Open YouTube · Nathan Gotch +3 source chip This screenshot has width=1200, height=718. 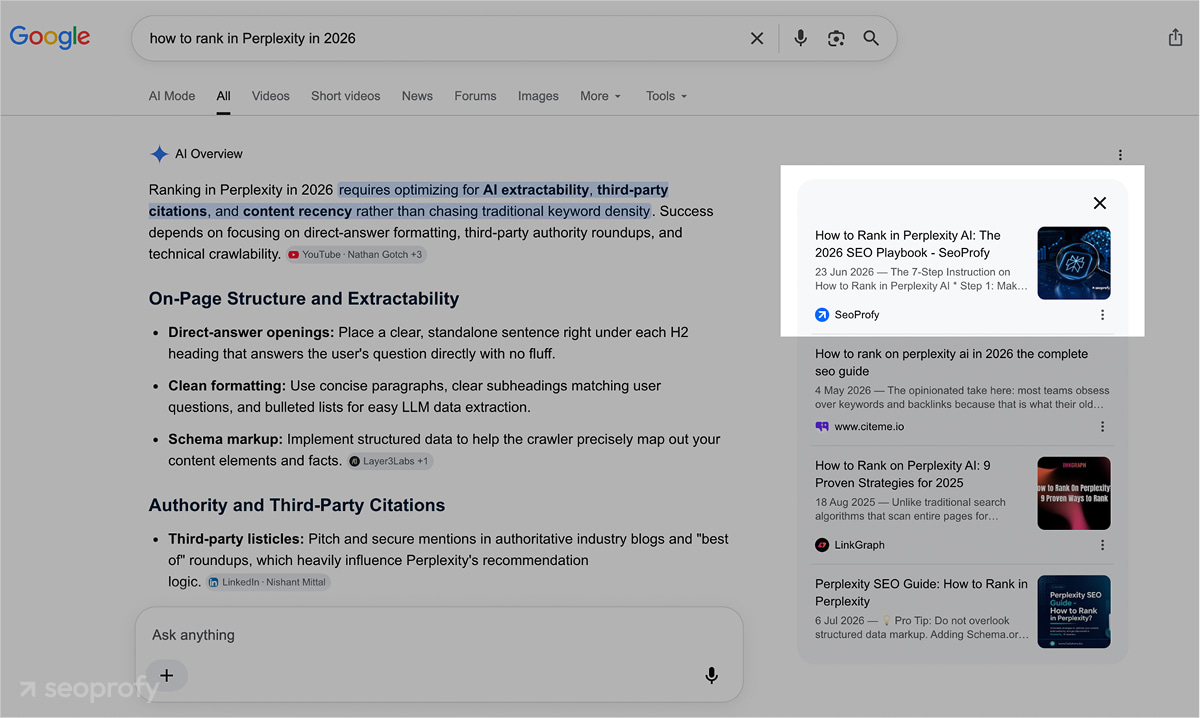pos(356,255)
